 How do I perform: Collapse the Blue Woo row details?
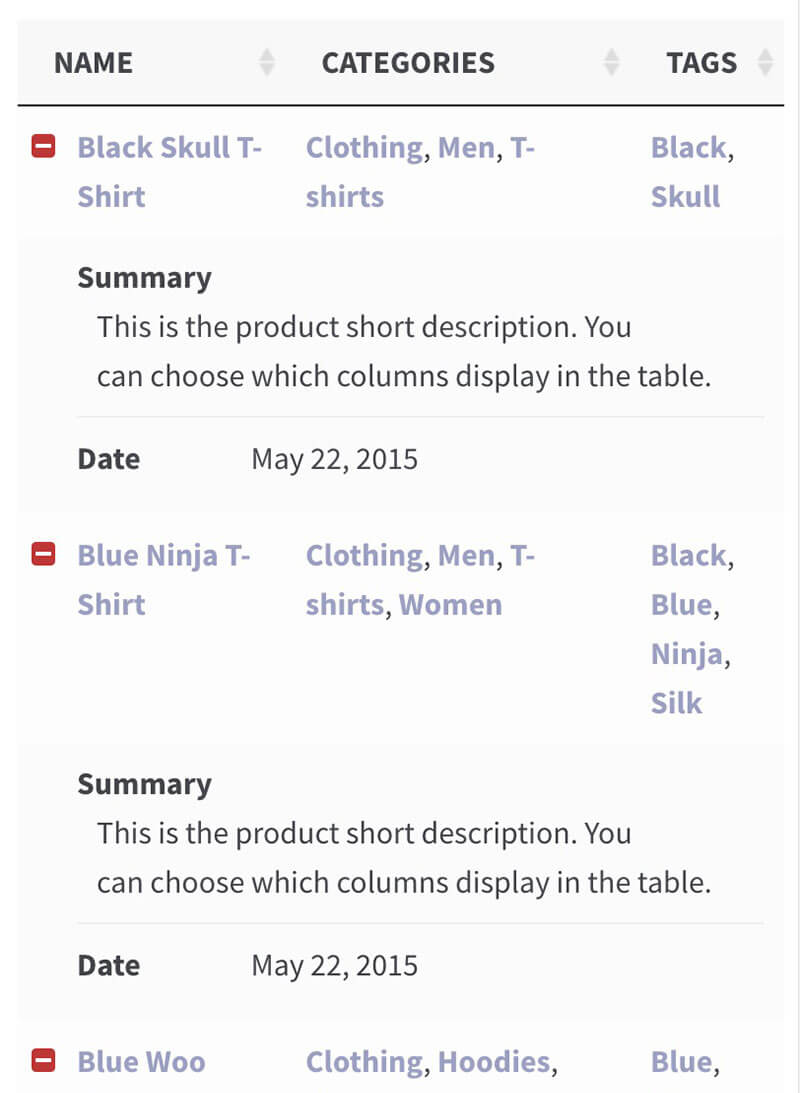pyautogui.click(x=43, y=1061)
